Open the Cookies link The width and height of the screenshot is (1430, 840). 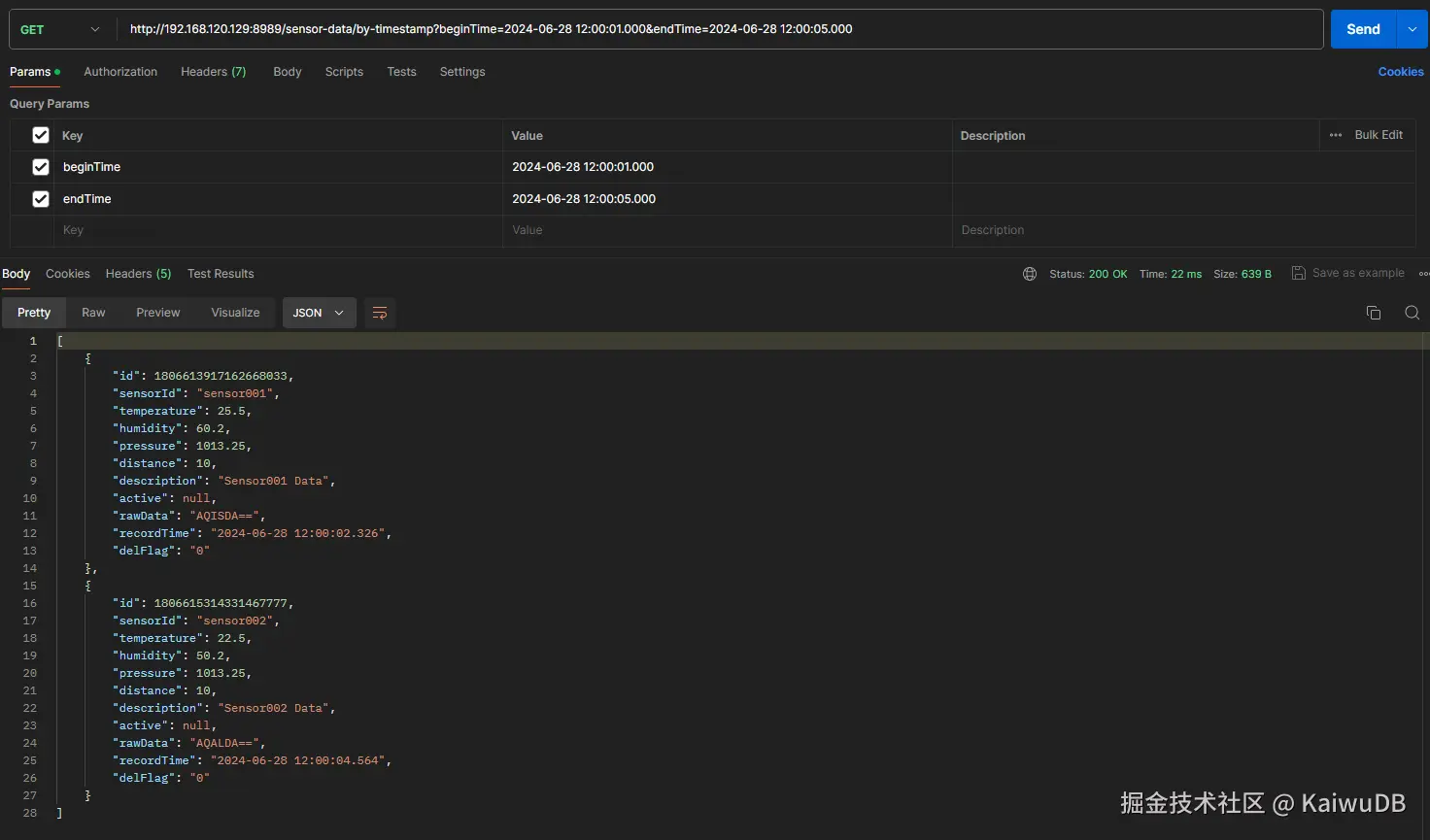1400,72
